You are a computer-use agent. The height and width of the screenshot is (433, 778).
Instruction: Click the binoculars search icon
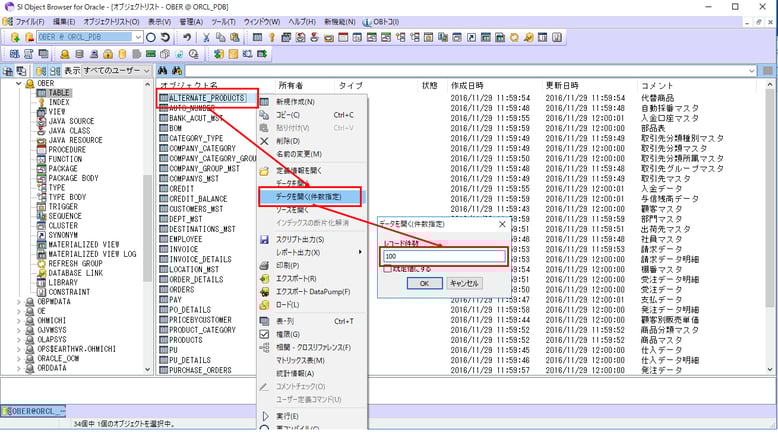click(162, 71)
